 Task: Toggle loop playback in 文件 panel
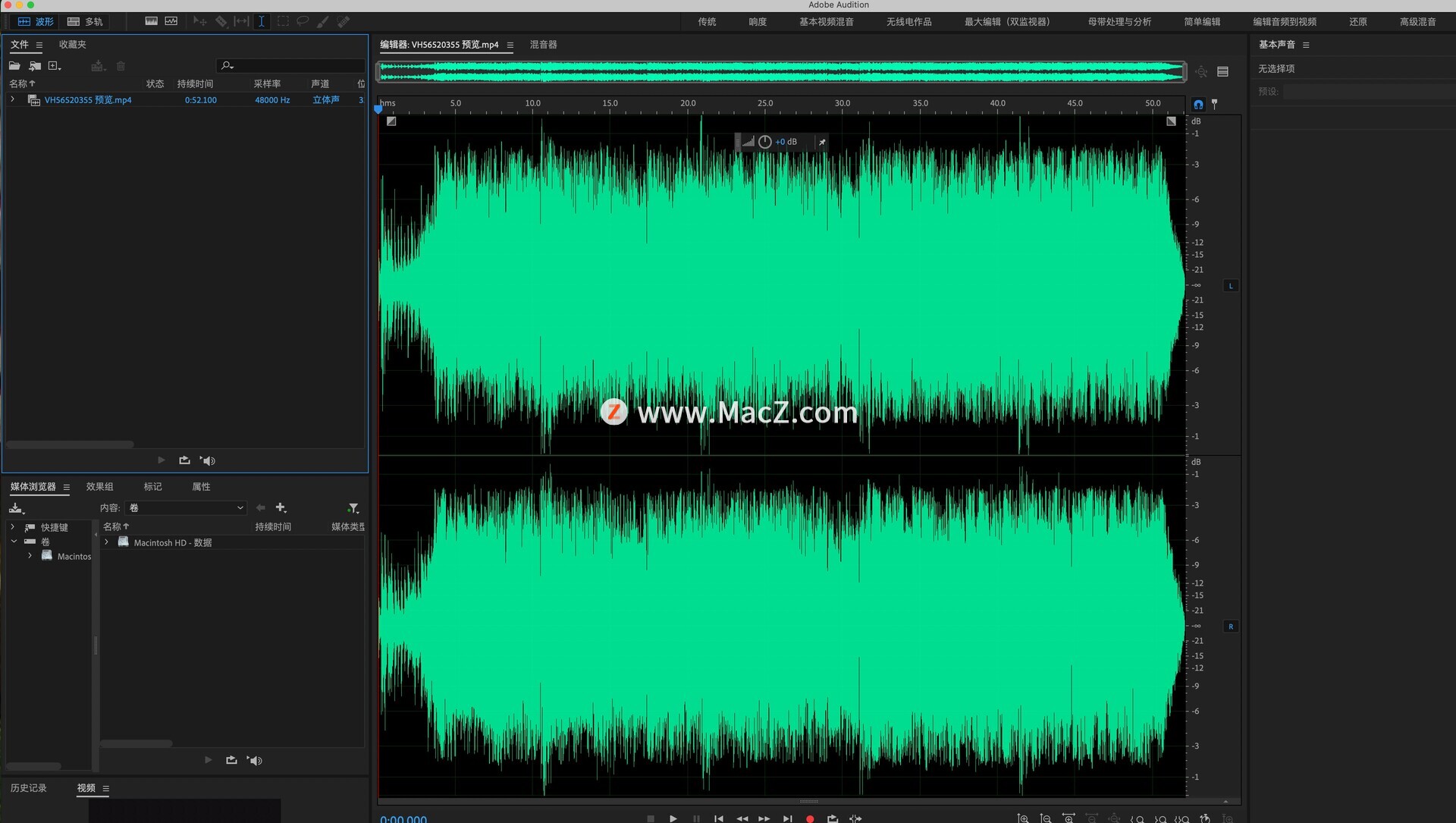click(x=184, y=460)
